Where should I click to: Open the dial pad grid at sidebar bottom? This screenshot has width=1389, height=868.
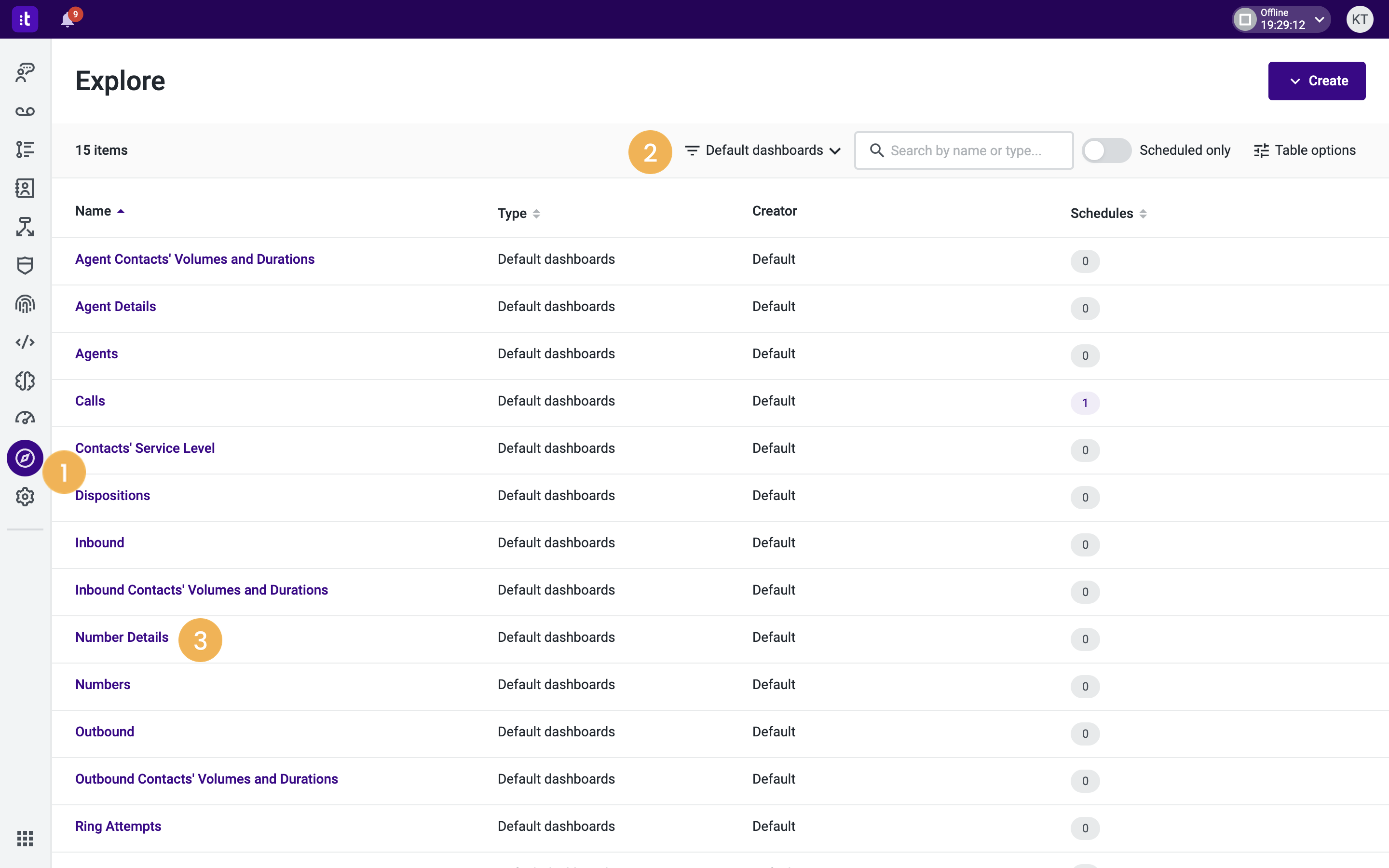[x=25, y=838]
